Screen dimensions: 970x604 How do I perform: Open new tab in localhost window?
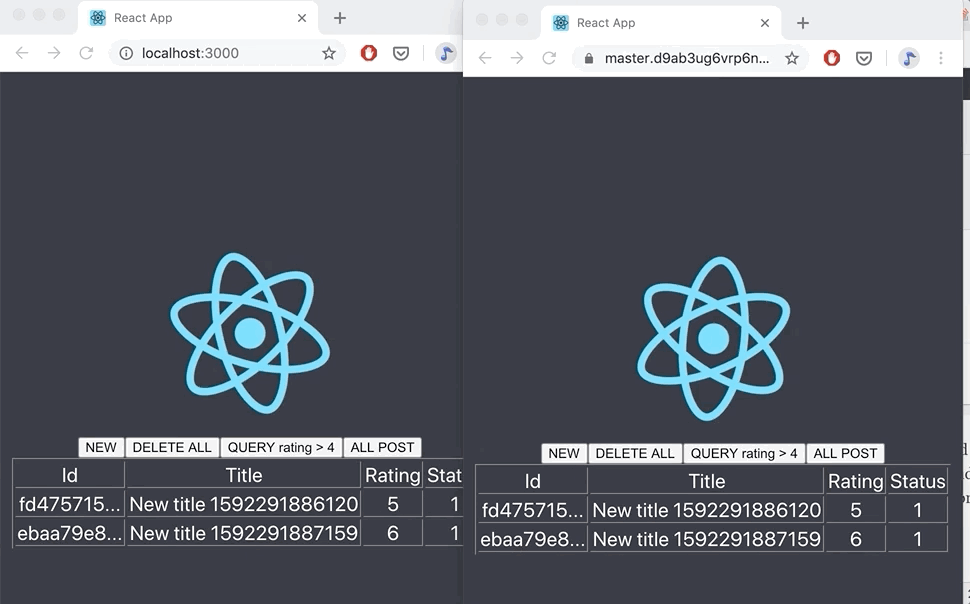click(x=340, y=18)
